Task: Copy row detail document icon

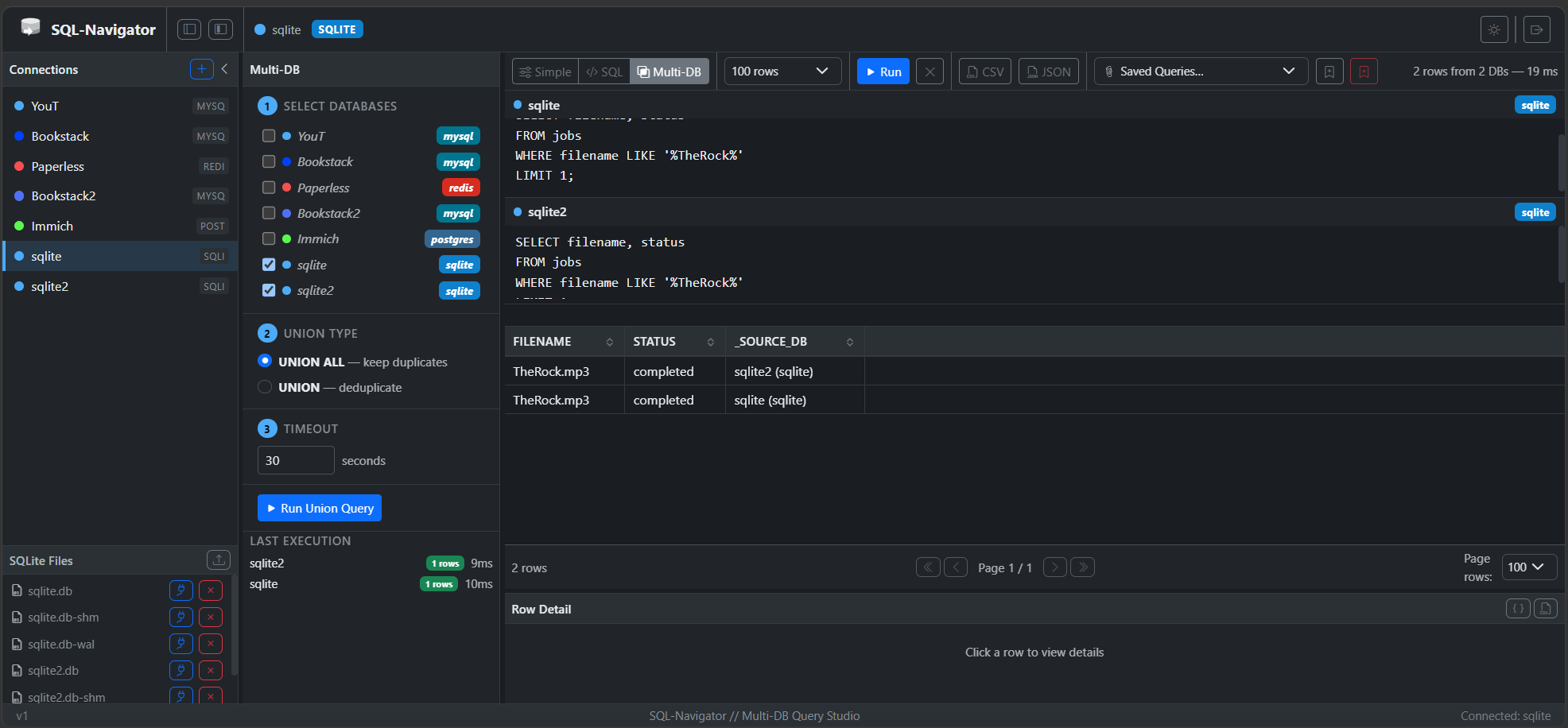Action: point(1546,609)
